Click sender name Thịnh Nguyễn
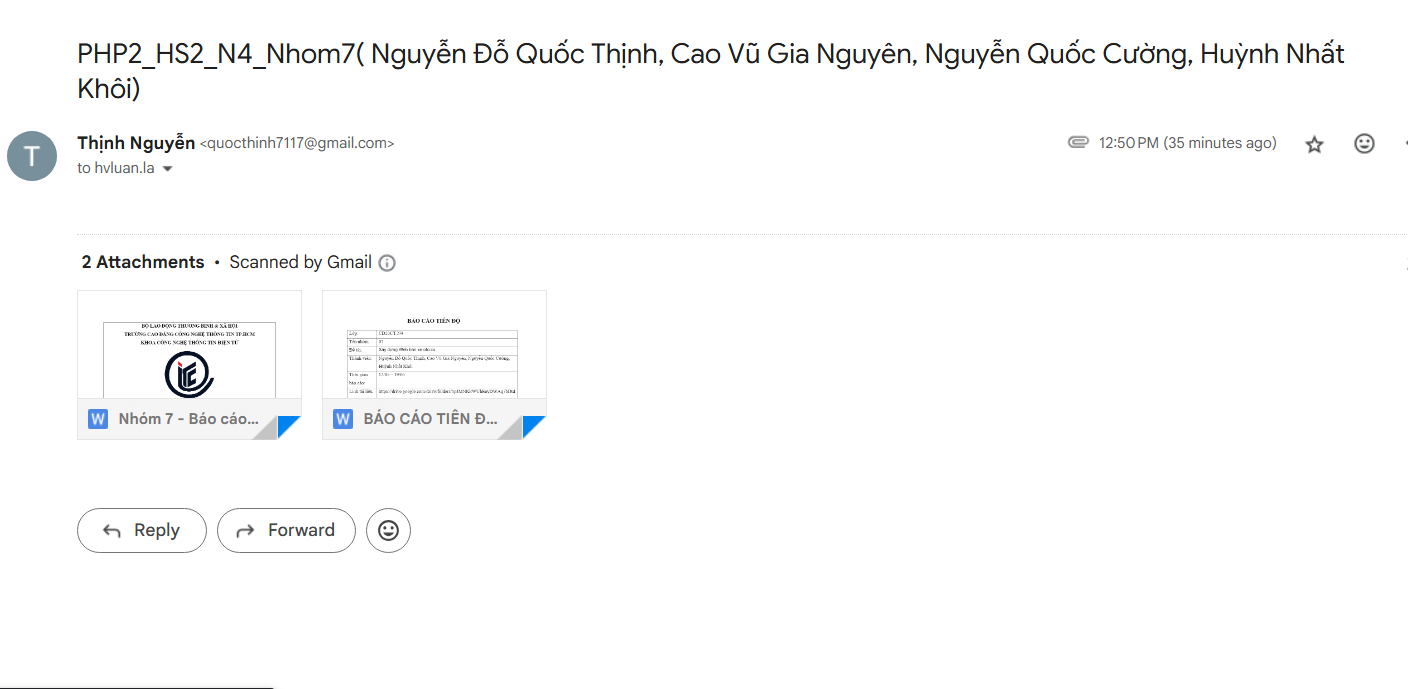Image resolution: width=1408 pixels, height=689 pixels. coord(136,143)
